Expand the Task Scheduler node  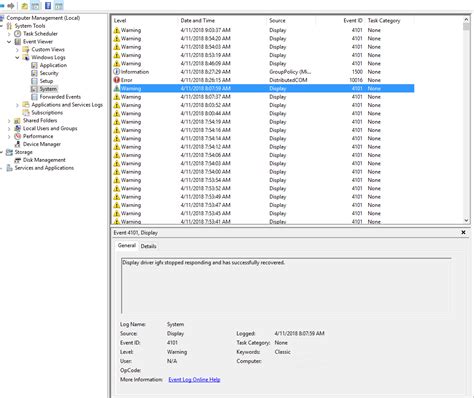point(9,34)
